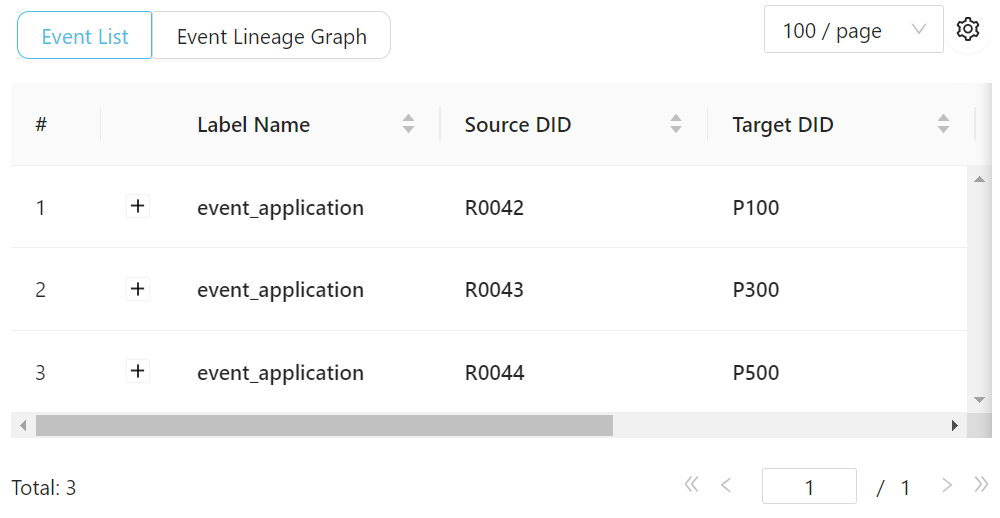Sort by Label Name column
This screenshot has height=518, width=1000.
(x=408, y=124)
